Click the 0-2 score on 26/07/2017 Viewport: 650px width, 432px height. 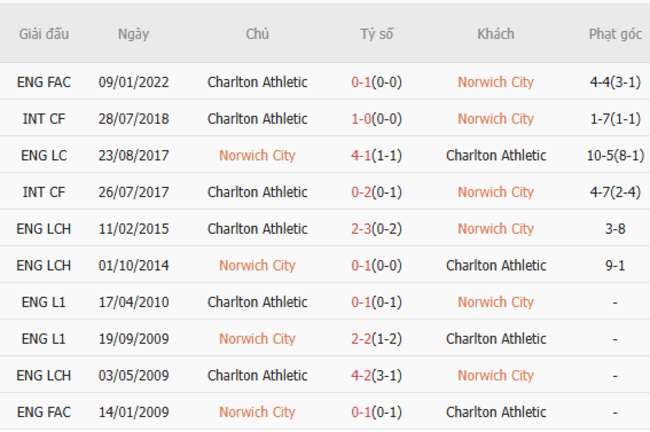click(x=361, y=192)
